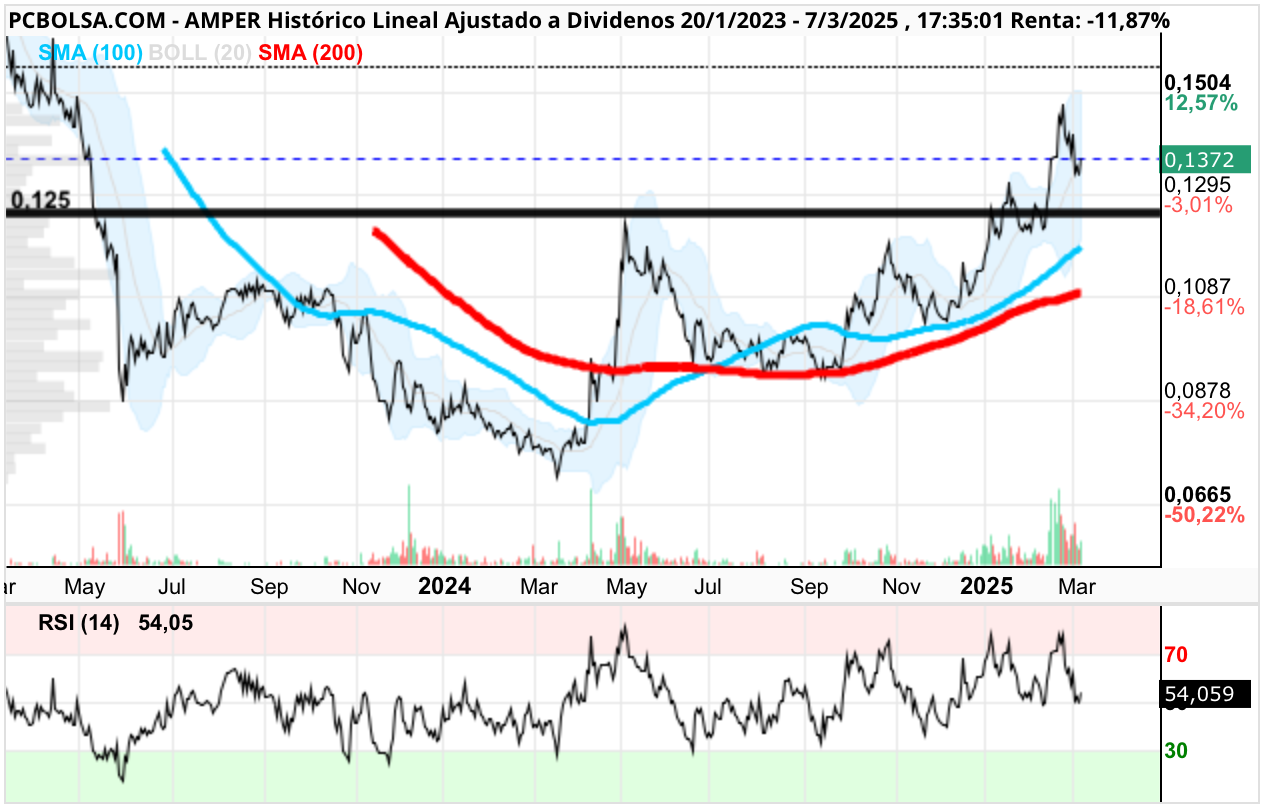
Task: Click the -3,01% percentage label
Action: pos(1200,205)
